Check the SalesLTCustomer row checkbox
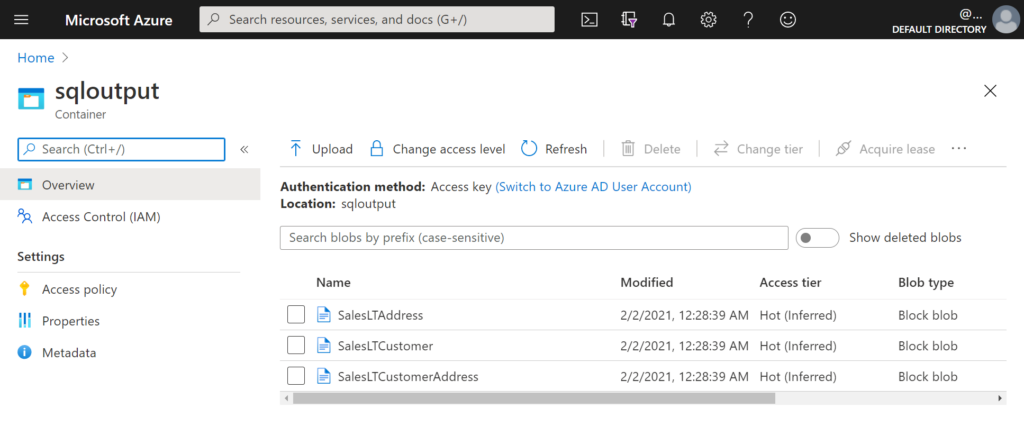The image size is (1024, 426). pos(296,346)
